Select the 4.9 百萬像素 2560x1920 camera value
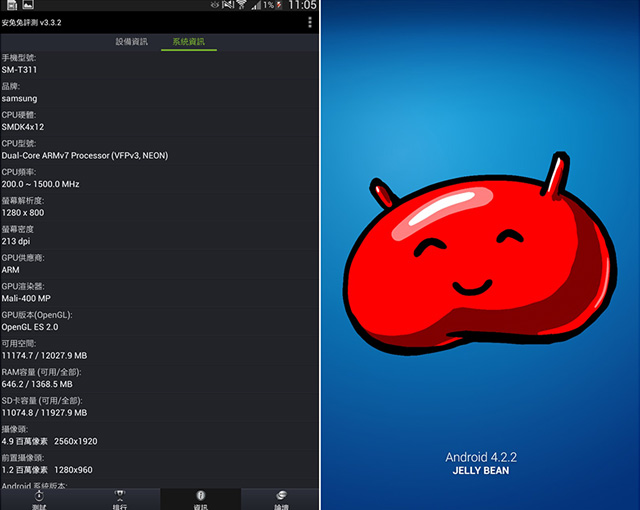Viewport: 640px width, 510px height. click(49, 441)
